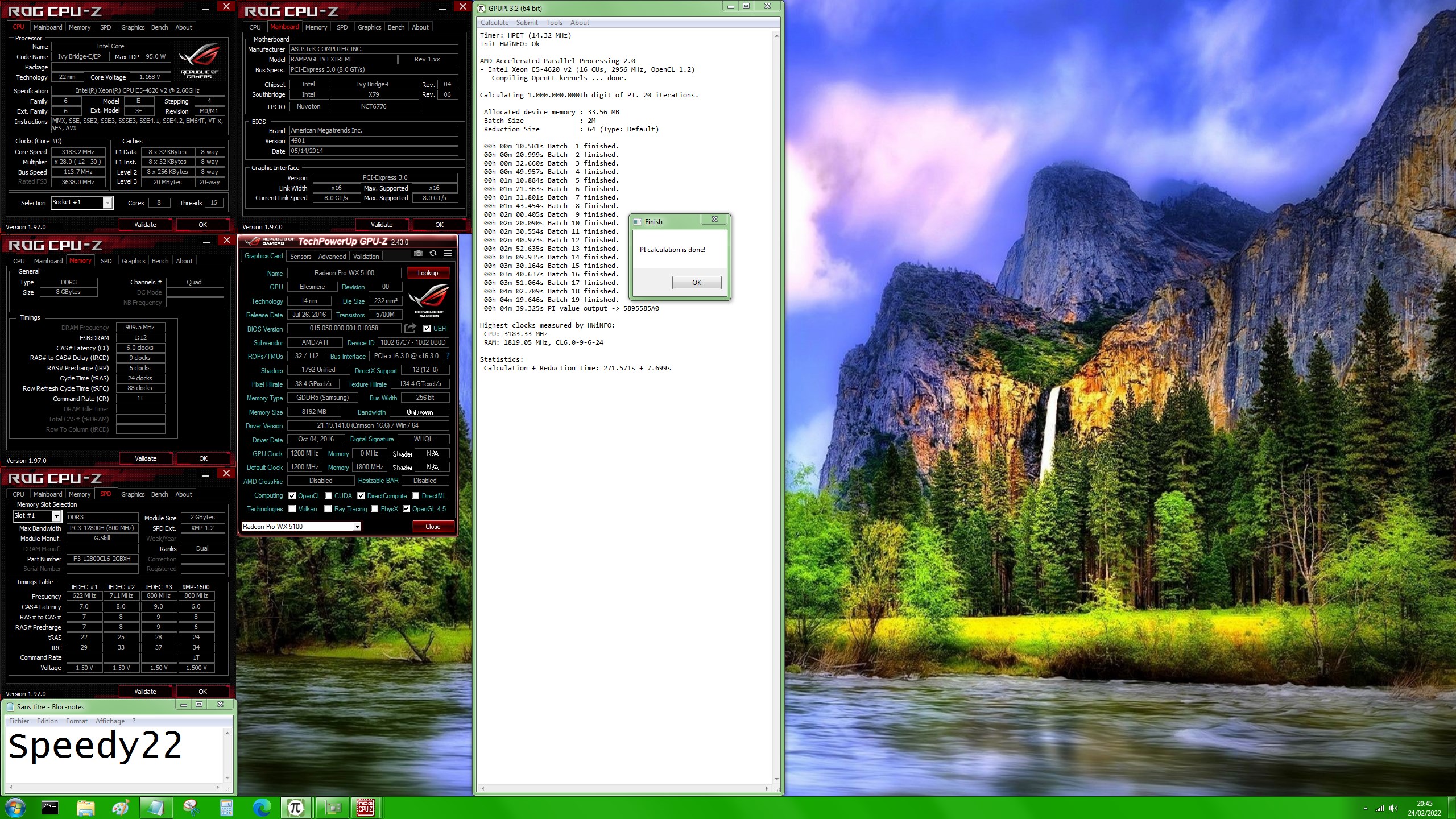Click OK in the Finish dialog
Image resolution: width=1456 pixels, height=819 pixels.
click(696, 283)
